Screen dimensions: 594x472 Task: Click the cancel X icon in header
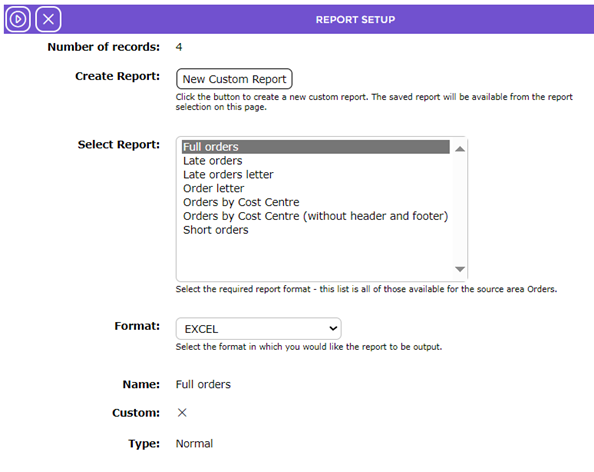point(48,19)
